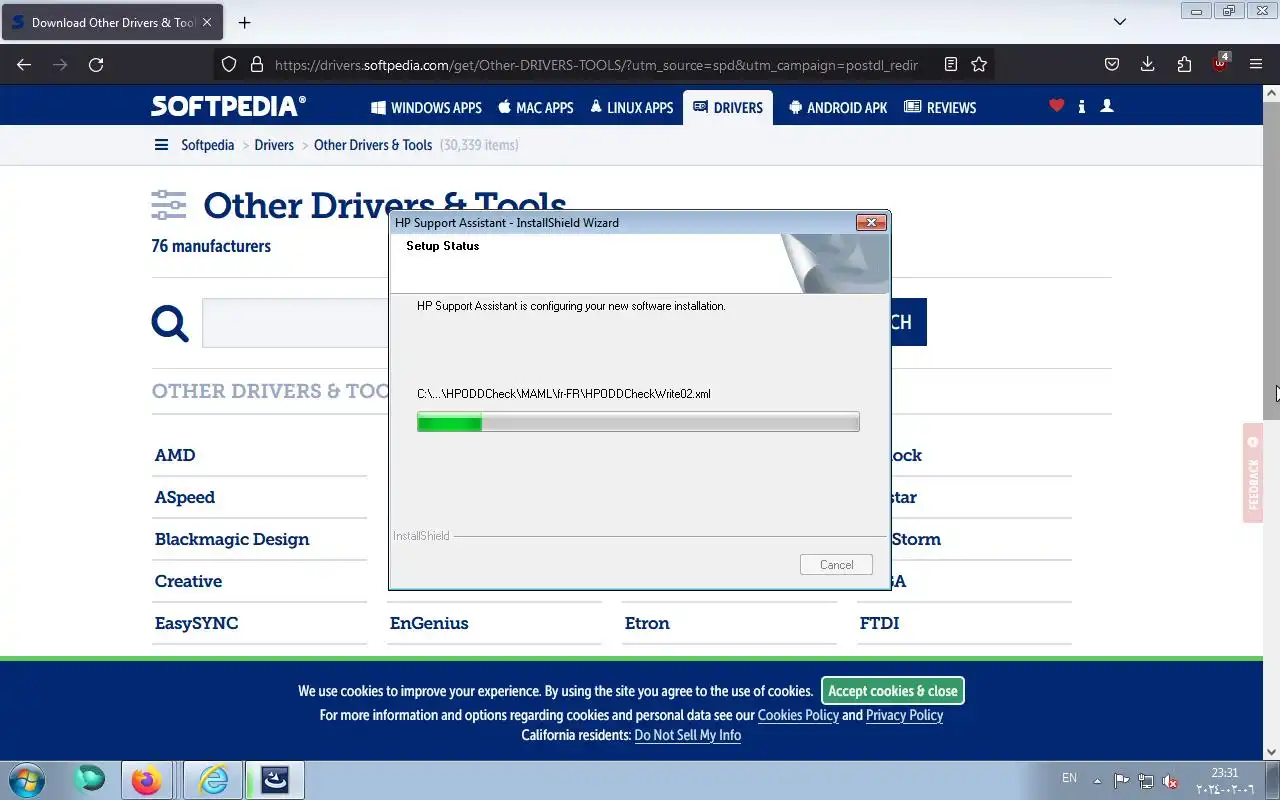Click the browser back arrow
The width and height of the screenshot is (1280, 800).
[x=24, y=64]
